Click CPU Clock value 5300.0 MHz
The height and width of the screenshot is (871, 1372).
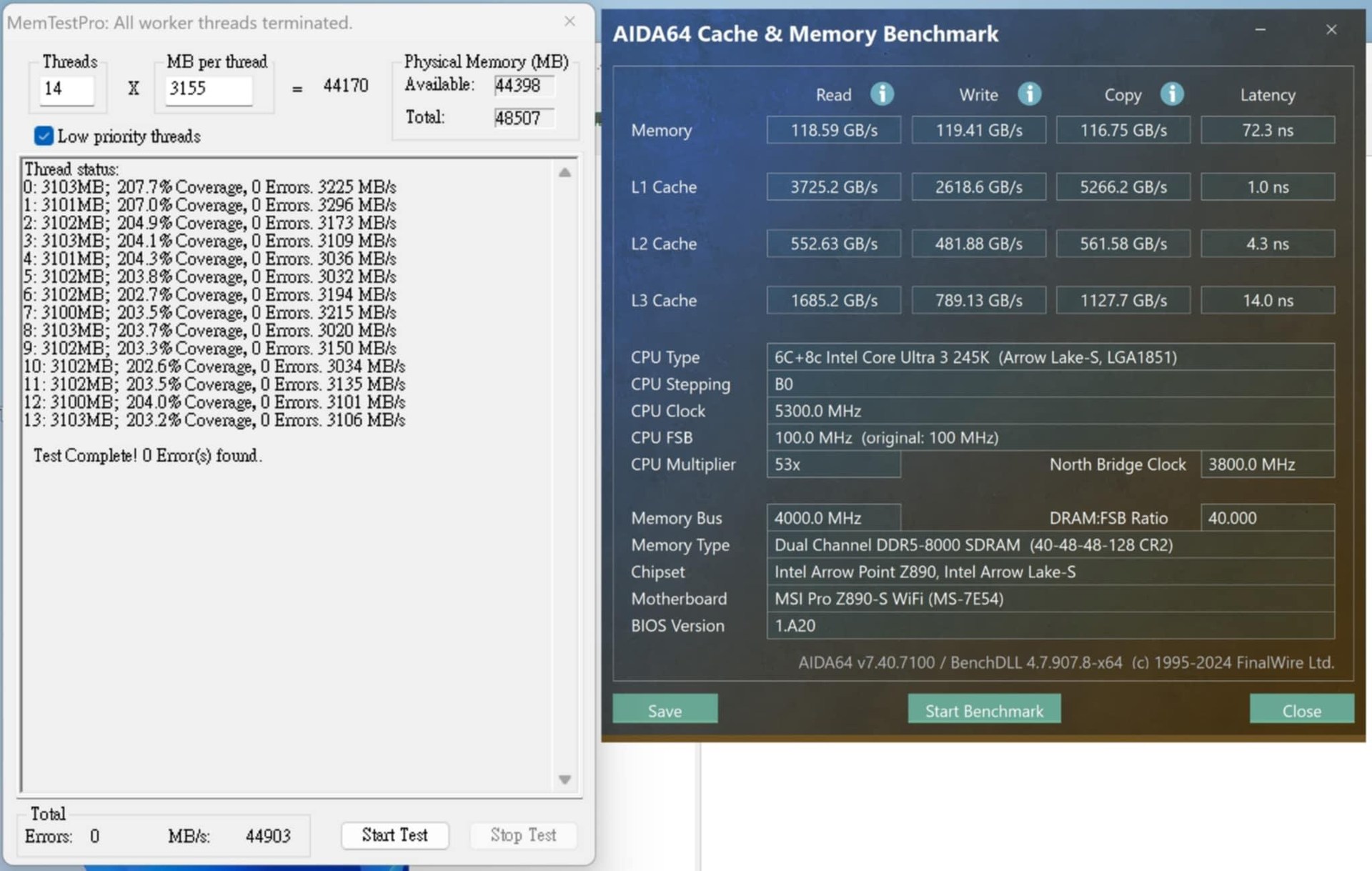coord(1050,411)
